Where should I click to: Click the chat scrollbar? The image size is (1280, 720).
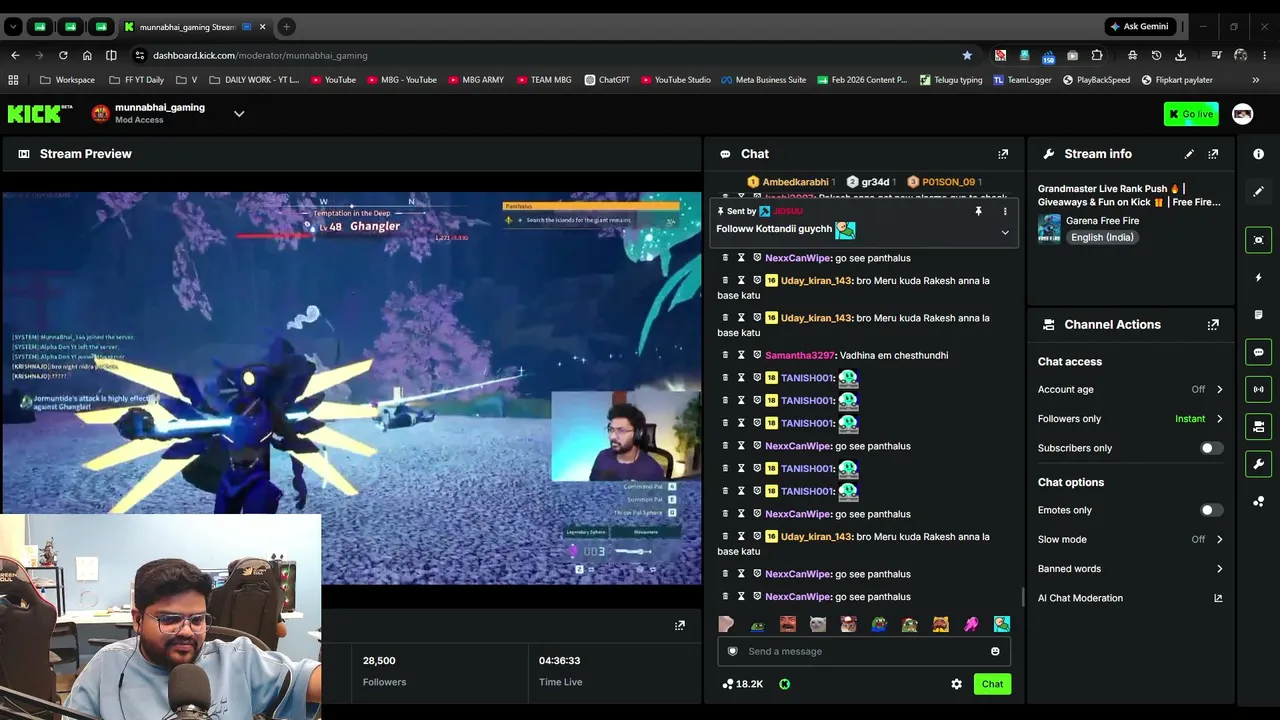[x=1022, y=596]
